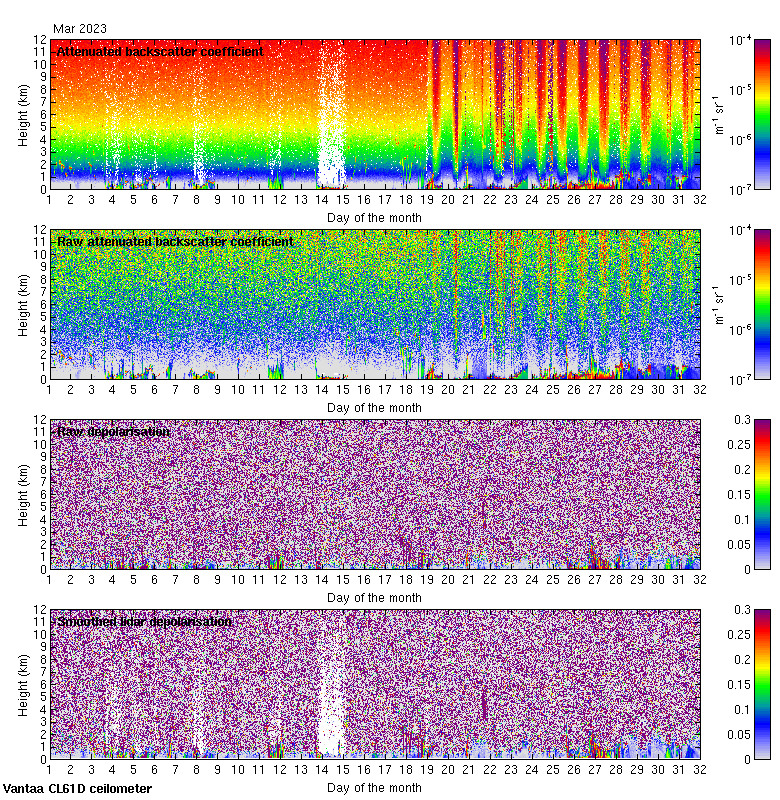
Task: Click the 'Raw depolarisation' plot label
Action: (113, 432)
